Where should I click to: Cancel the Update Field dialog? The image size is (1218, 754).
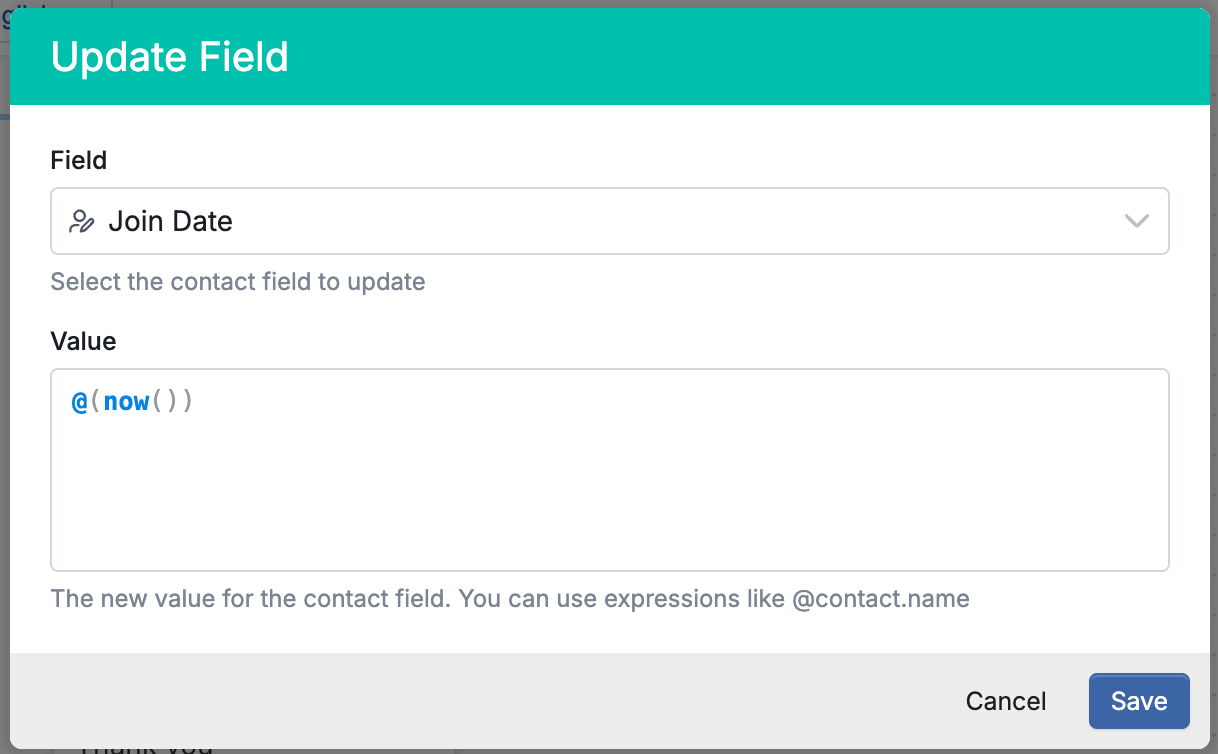click(x=1006, y=701)
